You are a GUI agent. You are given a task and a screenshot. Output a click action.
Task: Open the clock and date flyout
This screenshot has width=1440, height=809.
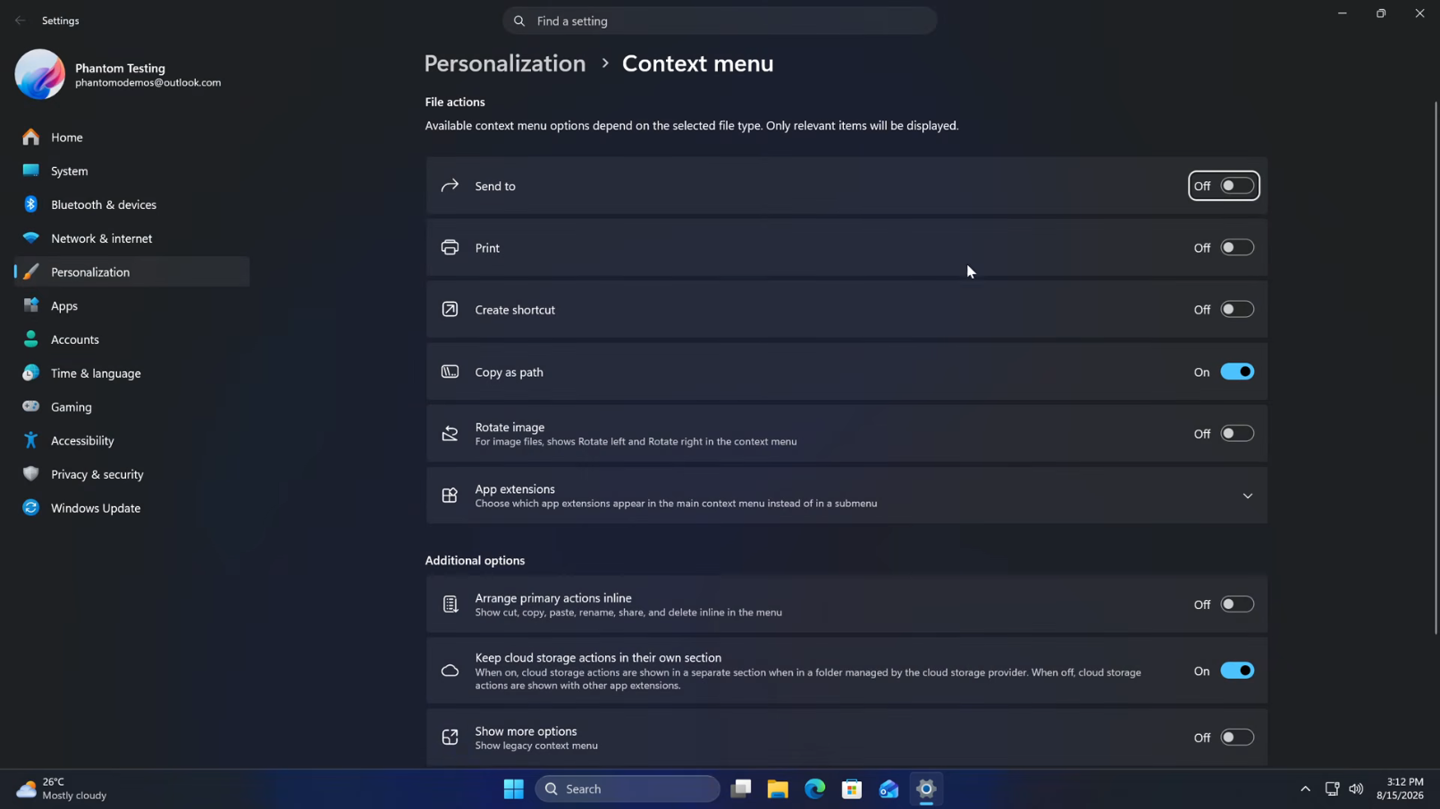point(1400,789)
